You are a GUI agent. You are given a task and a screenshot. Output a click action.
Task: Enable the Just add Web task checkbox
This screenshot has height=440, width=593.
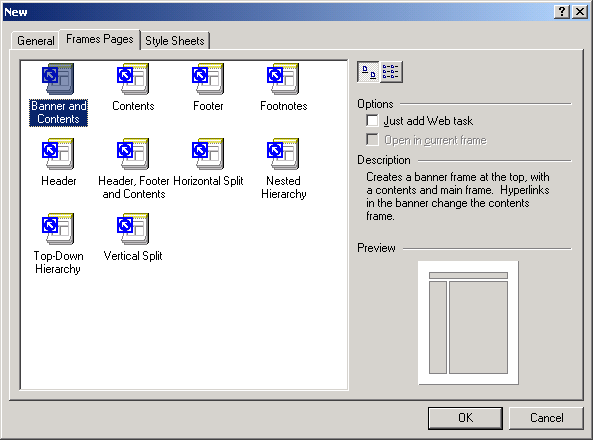click(x=372, y=121)
